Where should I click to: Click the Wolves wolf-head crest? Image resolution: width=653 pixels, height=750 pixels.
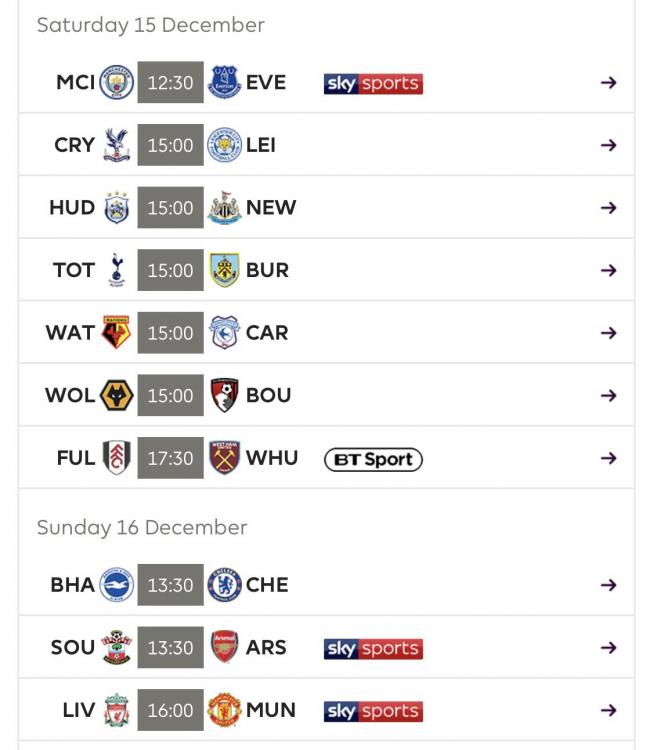click(117, 396)
